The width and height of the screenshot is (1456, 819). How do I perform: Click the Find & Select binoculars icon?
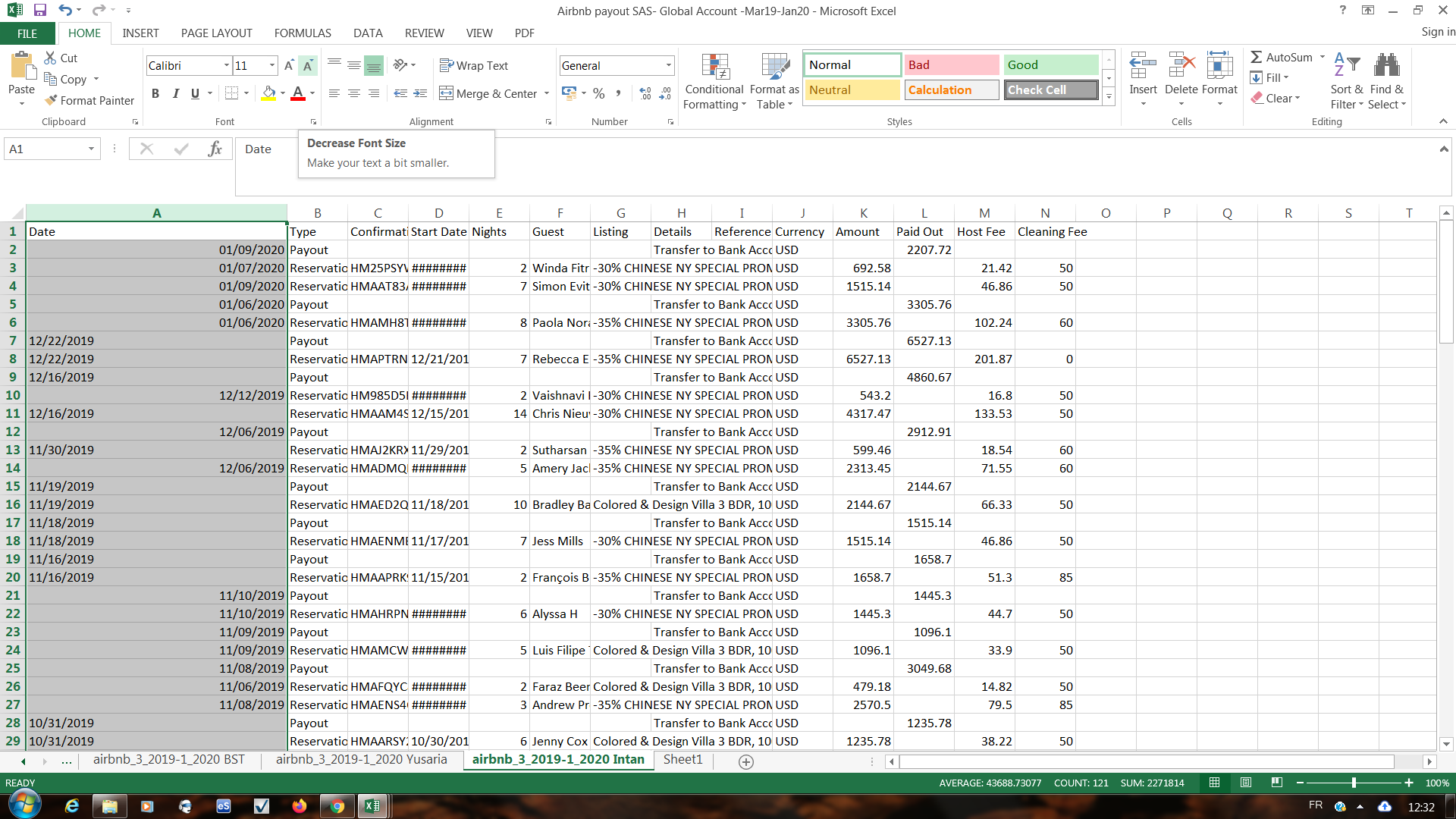(1386, 66)
